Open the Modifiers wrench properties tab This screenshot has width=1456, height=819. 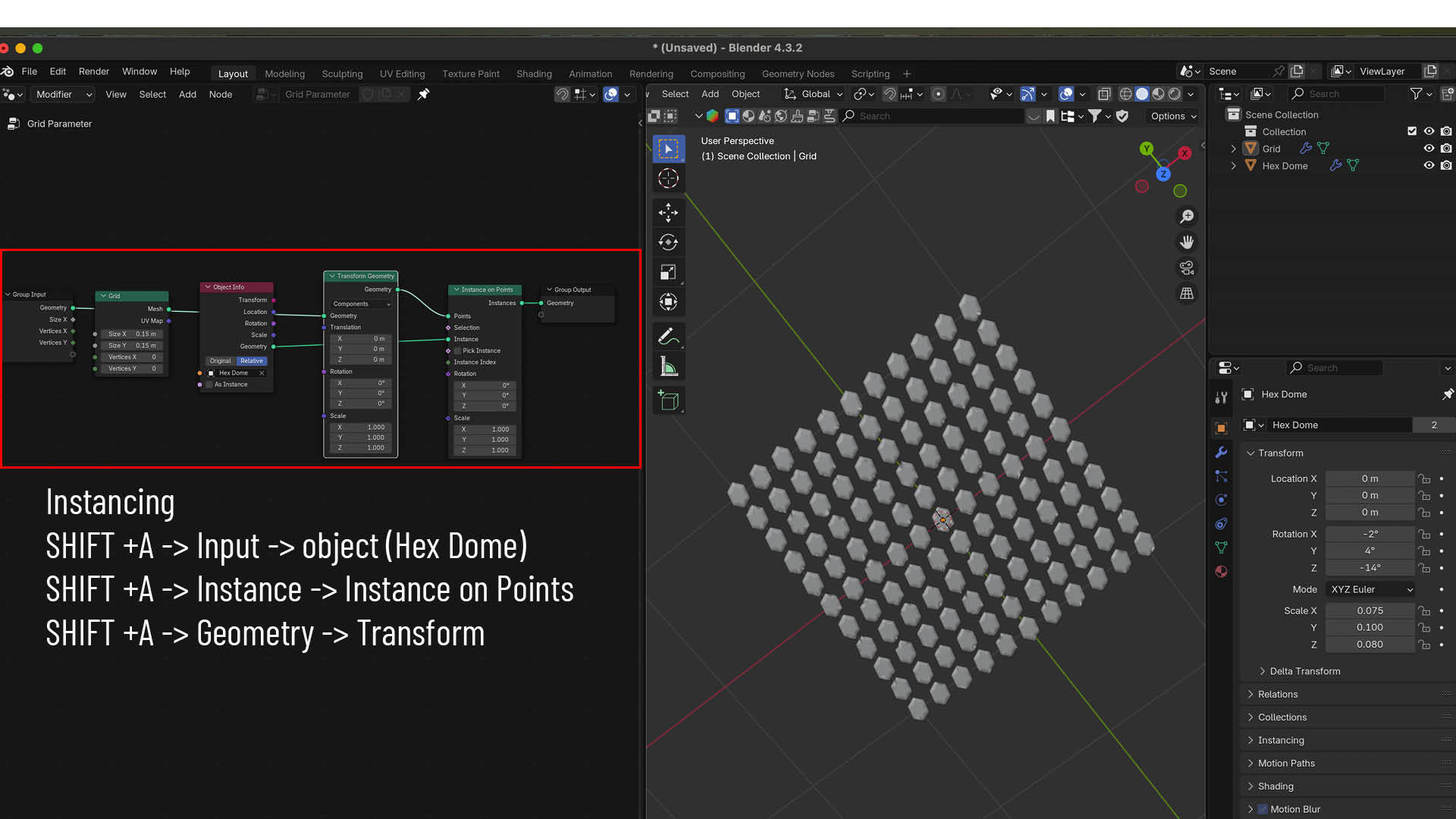click(1221, 452)
